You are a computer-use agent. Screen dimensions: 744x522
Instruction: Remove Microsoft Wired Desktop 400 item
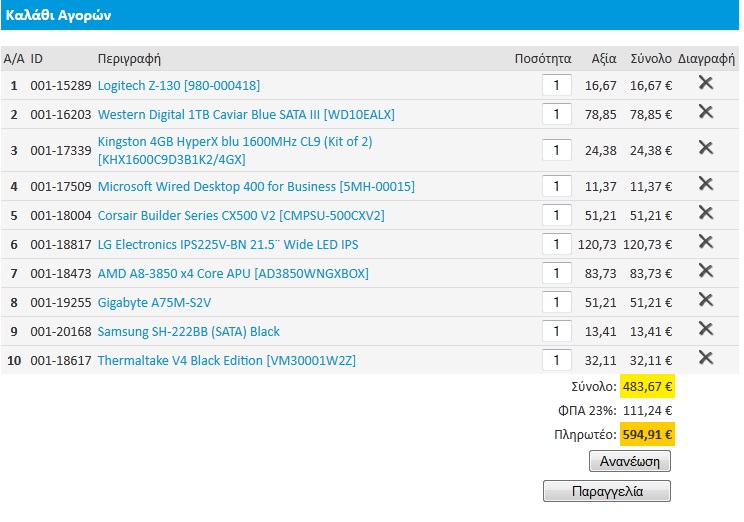pos(706,184)
